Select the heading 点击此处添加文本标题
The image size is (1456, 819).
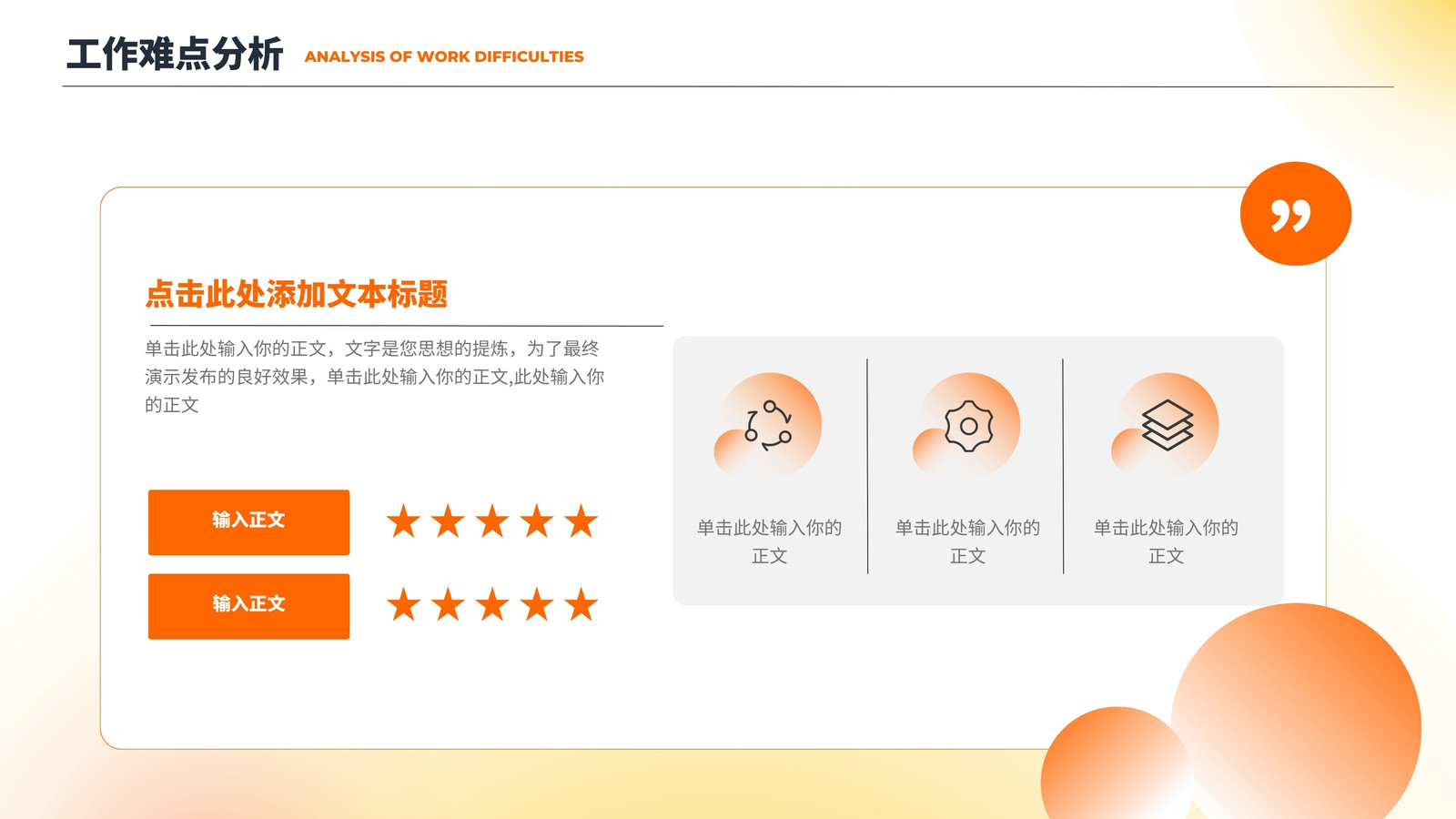297,294
